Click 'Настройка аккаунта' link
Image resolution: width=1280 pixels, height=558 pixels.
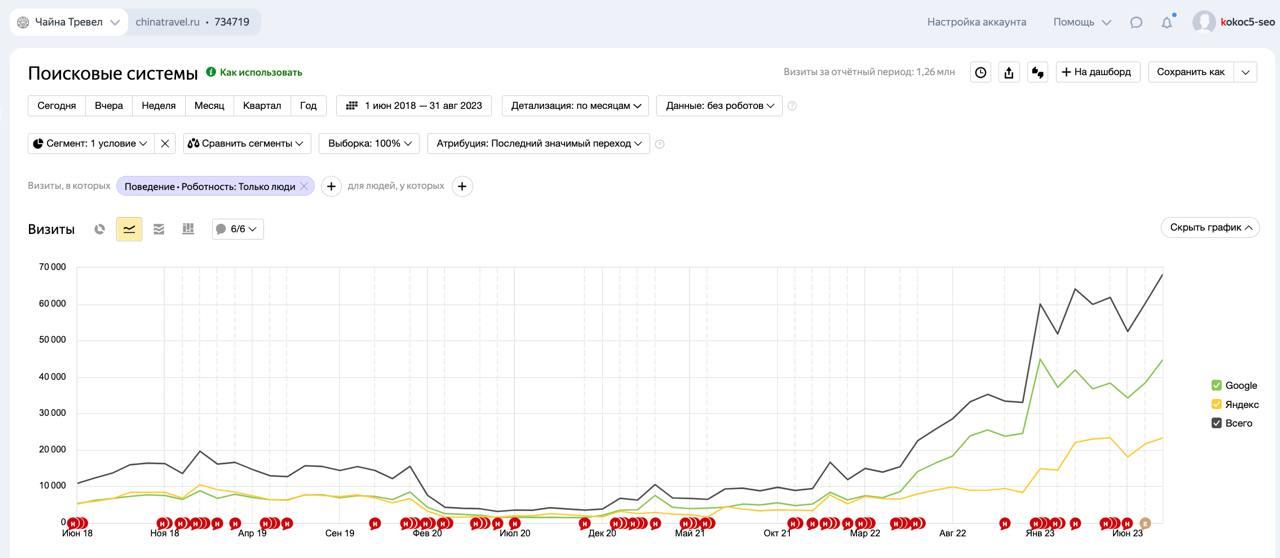976,22
